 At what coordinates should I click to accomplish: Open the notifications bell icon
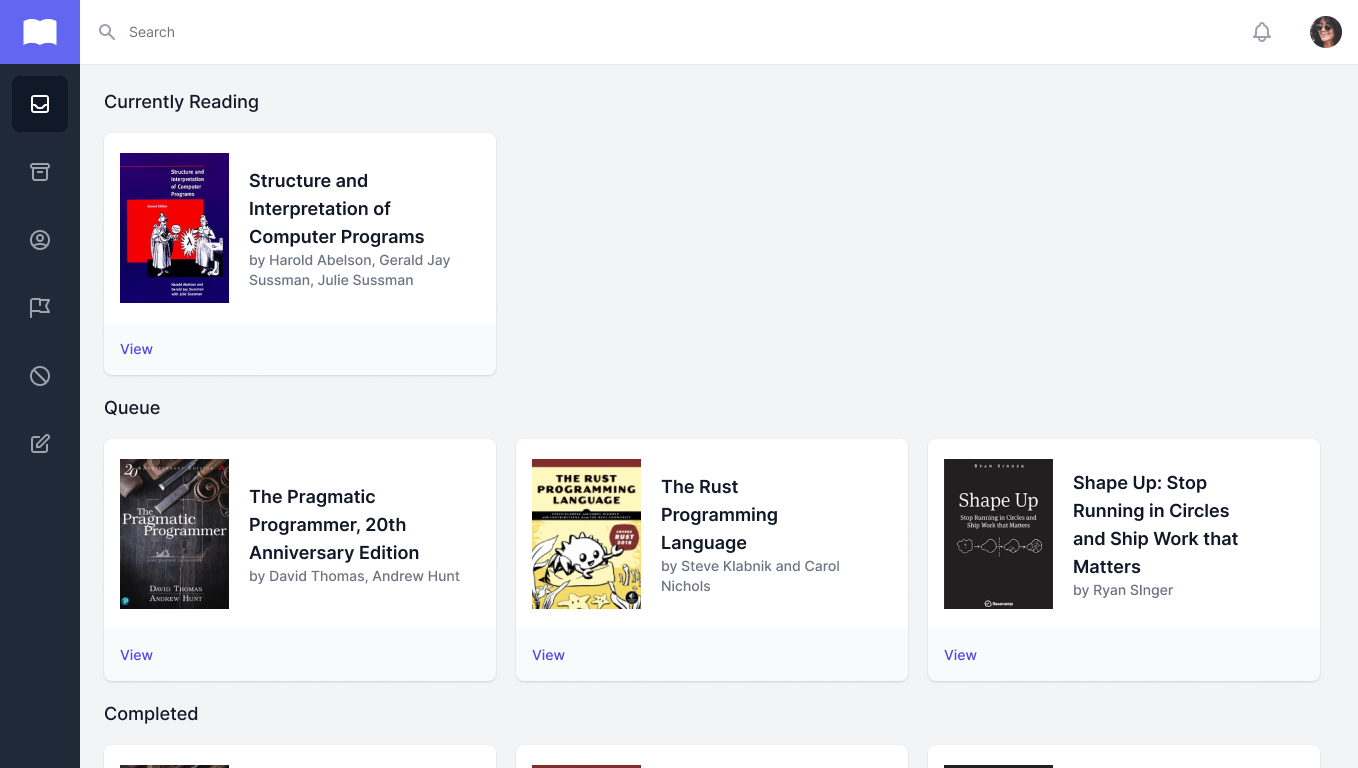point(1262,32)
